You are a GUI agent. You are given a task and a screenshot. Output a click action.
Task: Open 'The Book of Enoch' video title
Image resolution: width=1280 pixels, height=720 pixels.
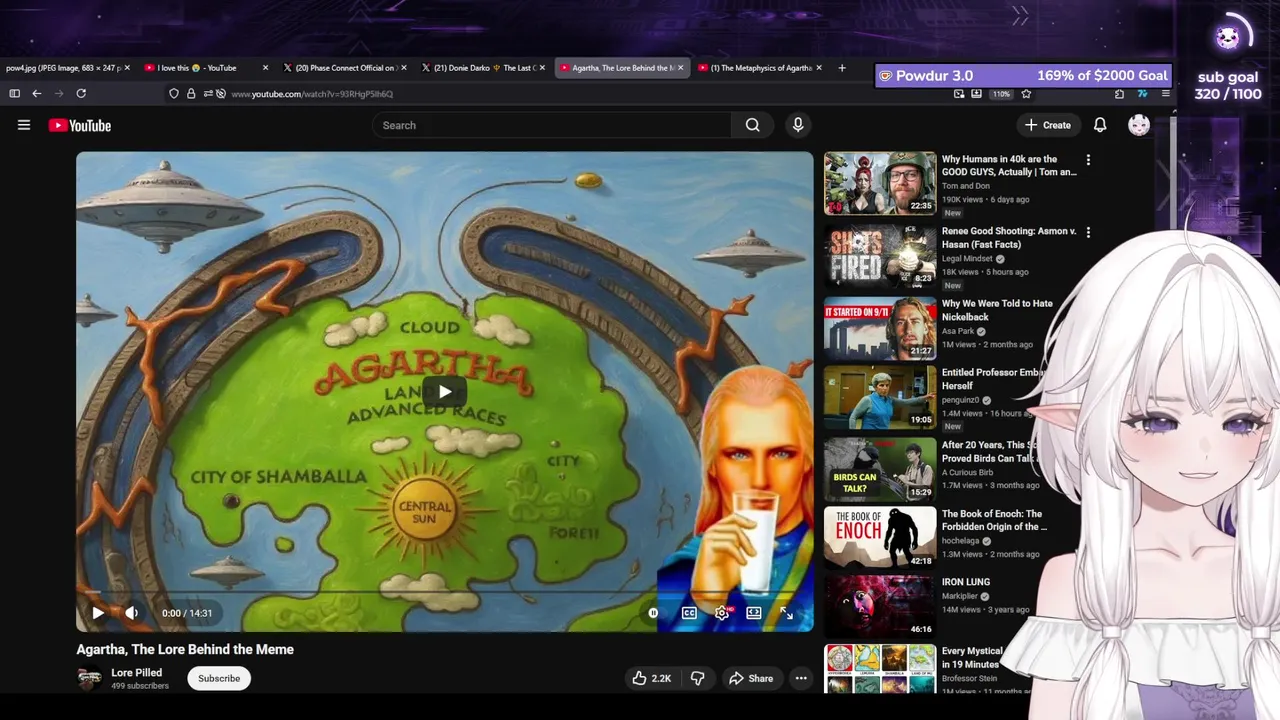994,520
